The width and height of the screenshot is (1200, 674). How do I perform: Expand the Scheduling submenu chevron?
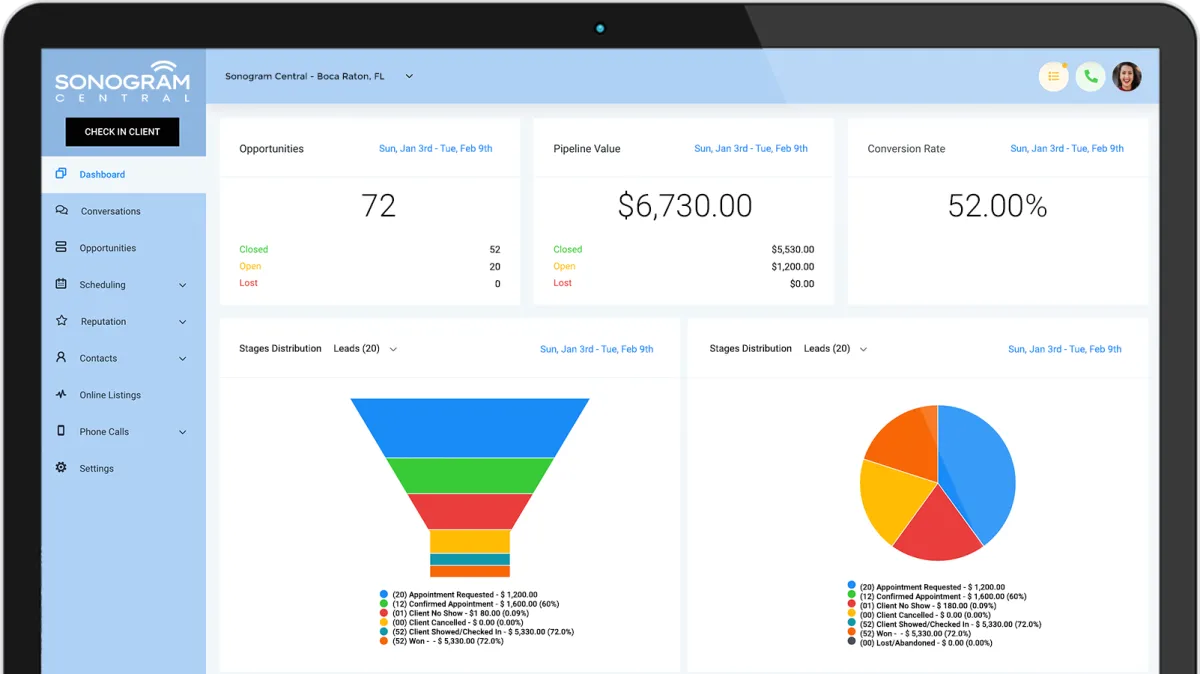(182, 285)
